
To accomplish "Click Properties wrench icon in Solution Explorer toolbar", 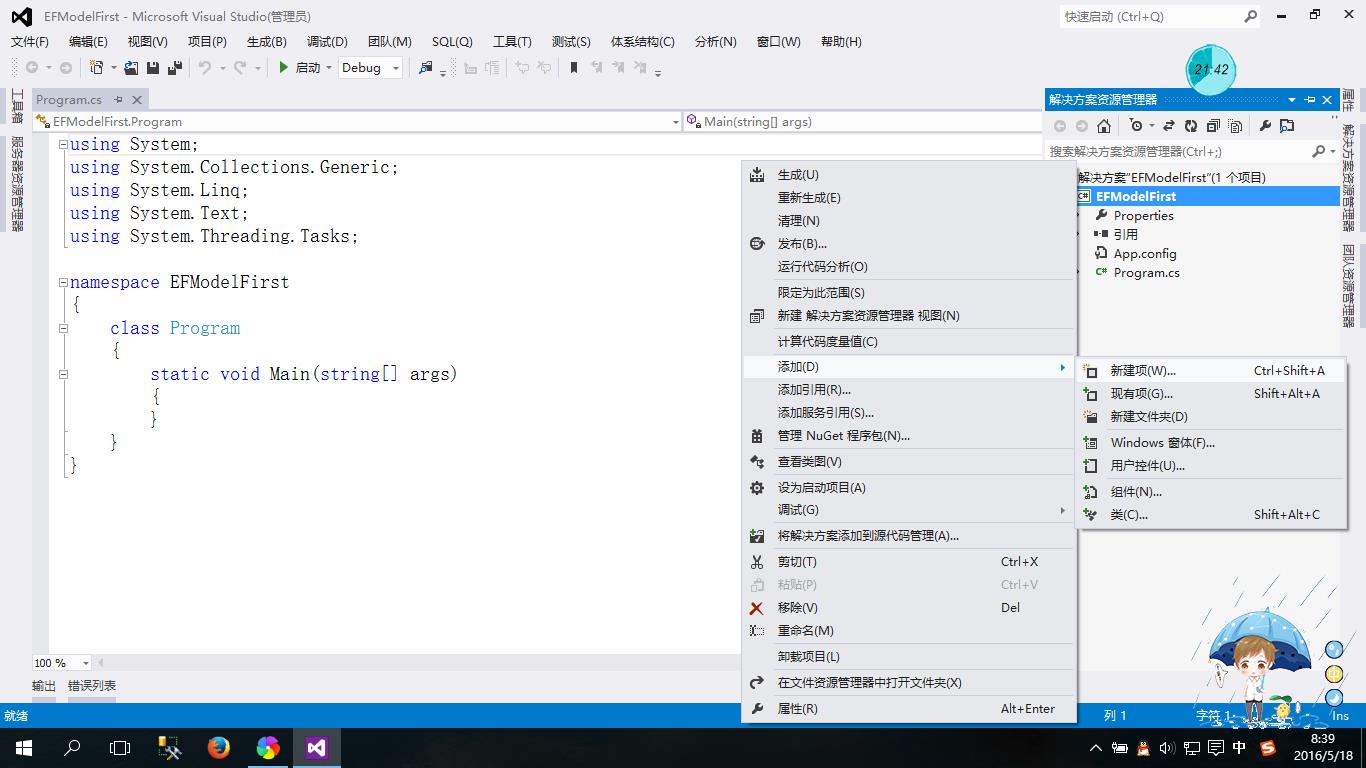I will pos(1265,126).
